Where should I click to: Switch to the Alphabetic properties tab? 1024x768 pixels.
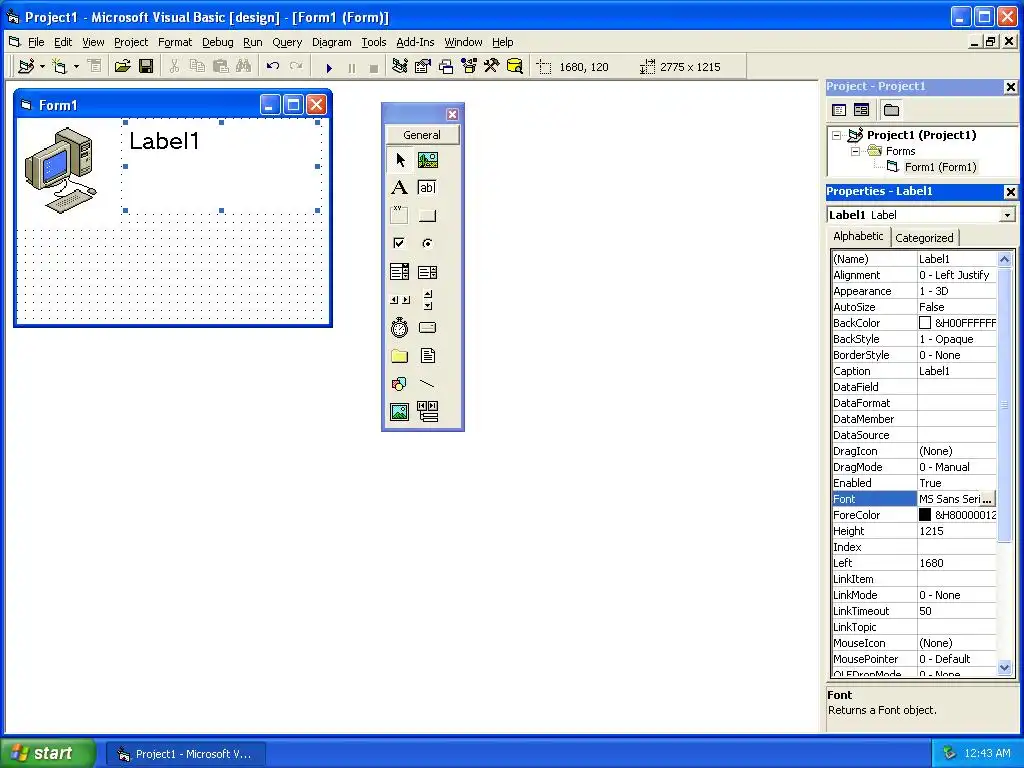coord(858,236)
